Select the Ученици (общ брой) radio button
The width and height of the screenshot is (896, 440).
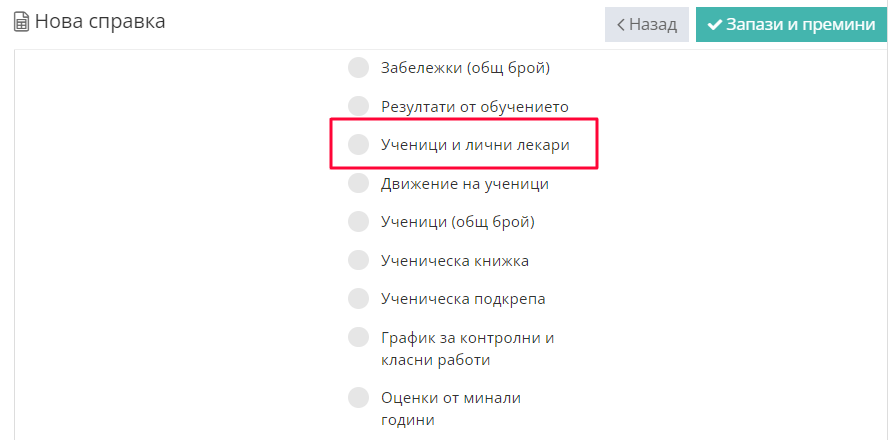point(358,222)
